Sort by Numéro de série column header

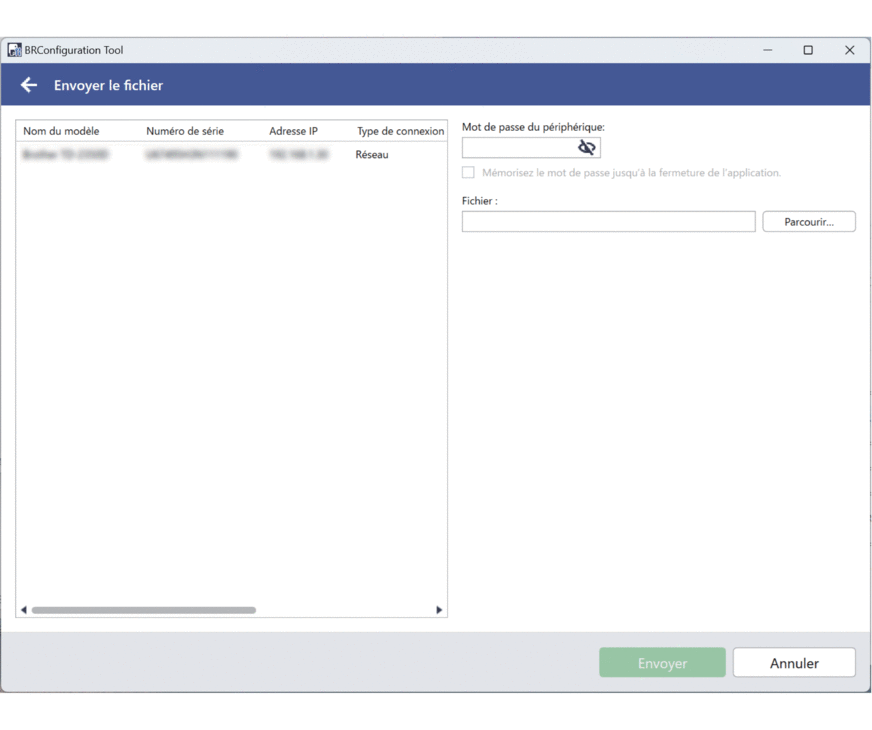pyautogui.click(x=185, y=131)
